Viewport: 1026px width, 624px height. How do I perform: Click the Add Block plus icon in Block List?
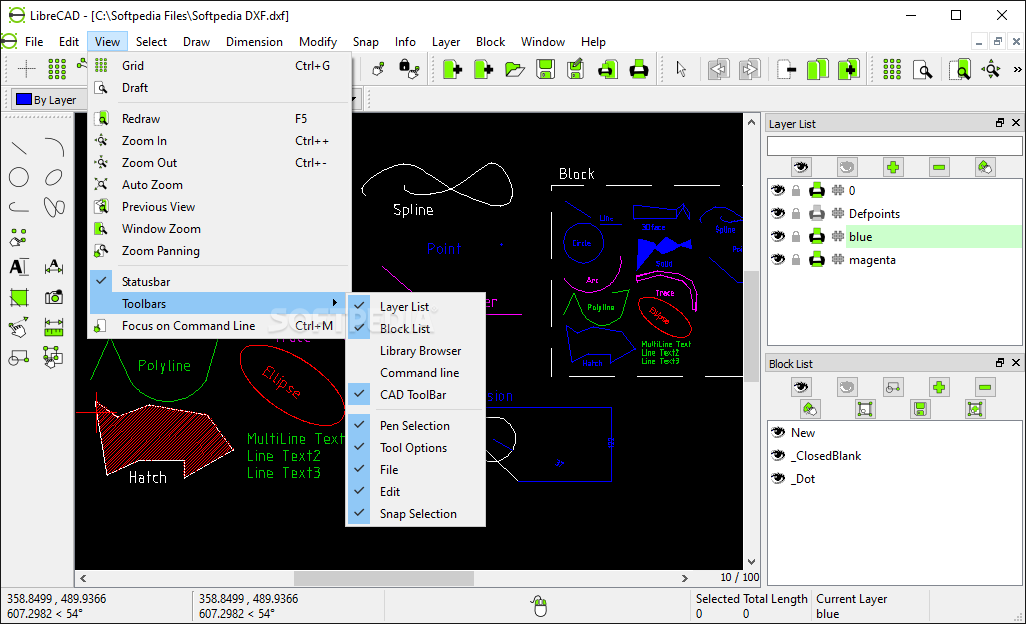(x=939, y=387)
